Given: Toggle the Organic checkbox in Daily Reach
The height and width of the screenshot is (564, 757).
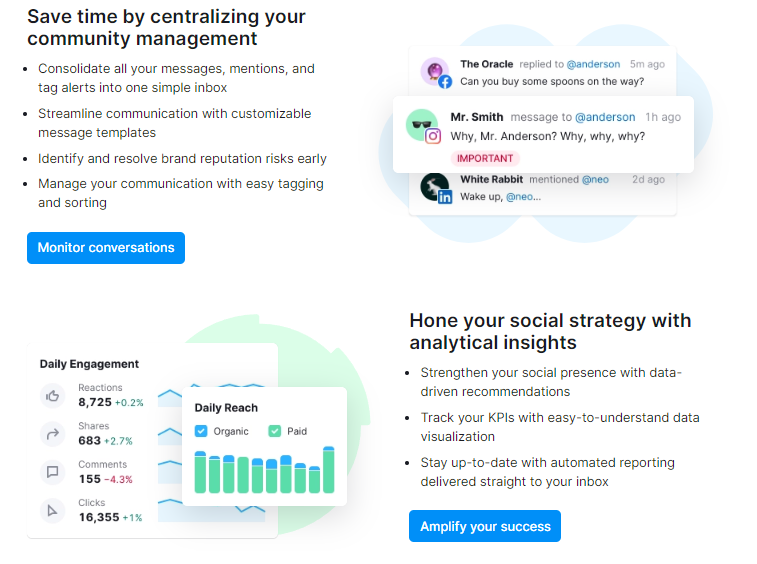Looking at the screenshot, I should click(x=201, y=431).
